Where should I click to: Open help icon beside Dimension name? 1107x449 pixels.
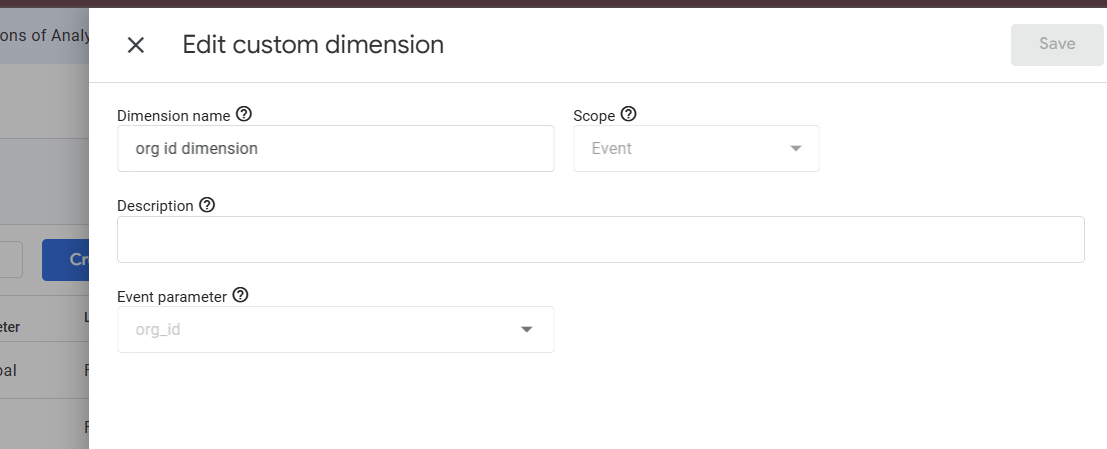244,114
